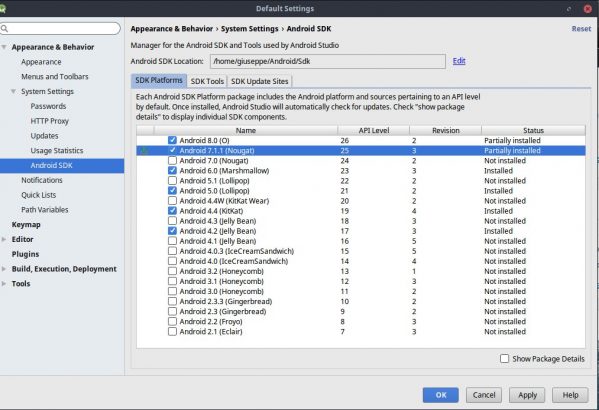Select Android SDK in the sidebar

coord(62,165)
